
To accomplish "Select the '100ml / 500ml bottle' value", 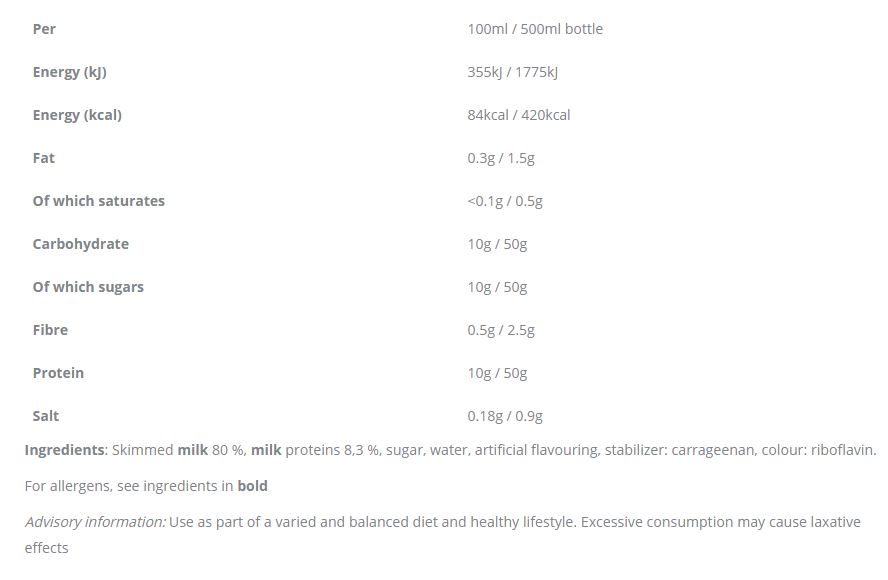I will [x=535, y=29].
